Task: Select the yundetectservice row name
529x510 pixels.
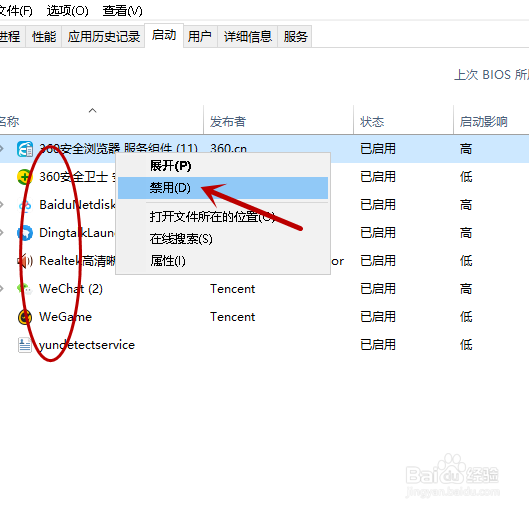Action: pyautogui.click(x=87, y=345)
